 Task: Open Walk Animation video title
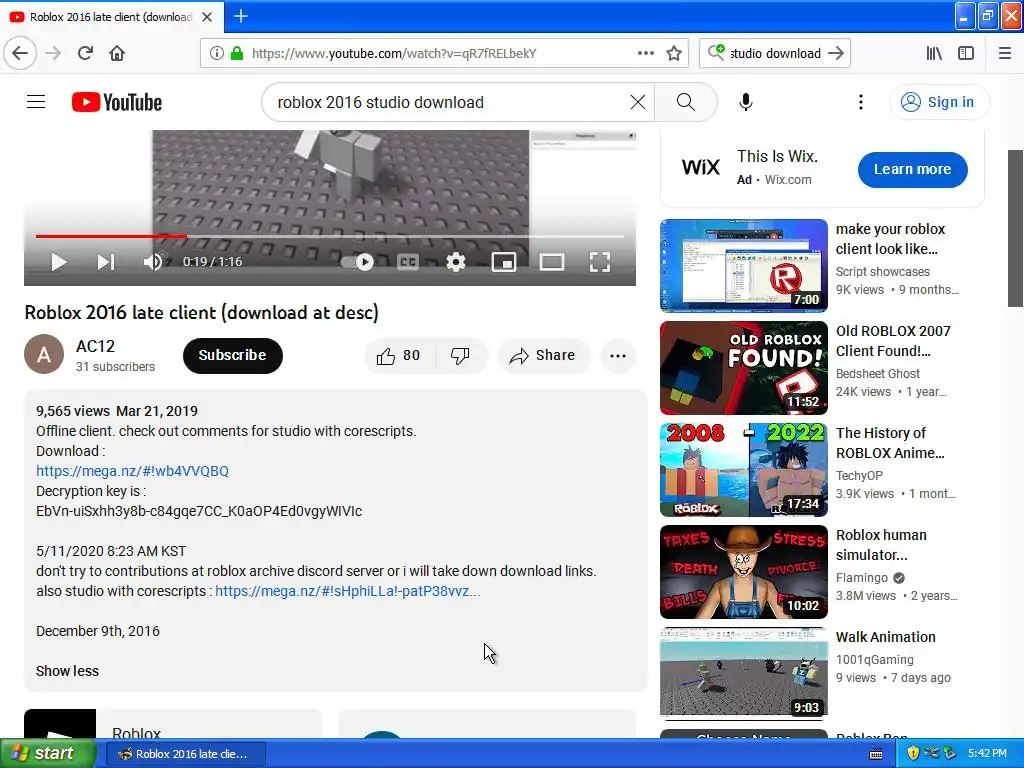(x=886, y=637)
